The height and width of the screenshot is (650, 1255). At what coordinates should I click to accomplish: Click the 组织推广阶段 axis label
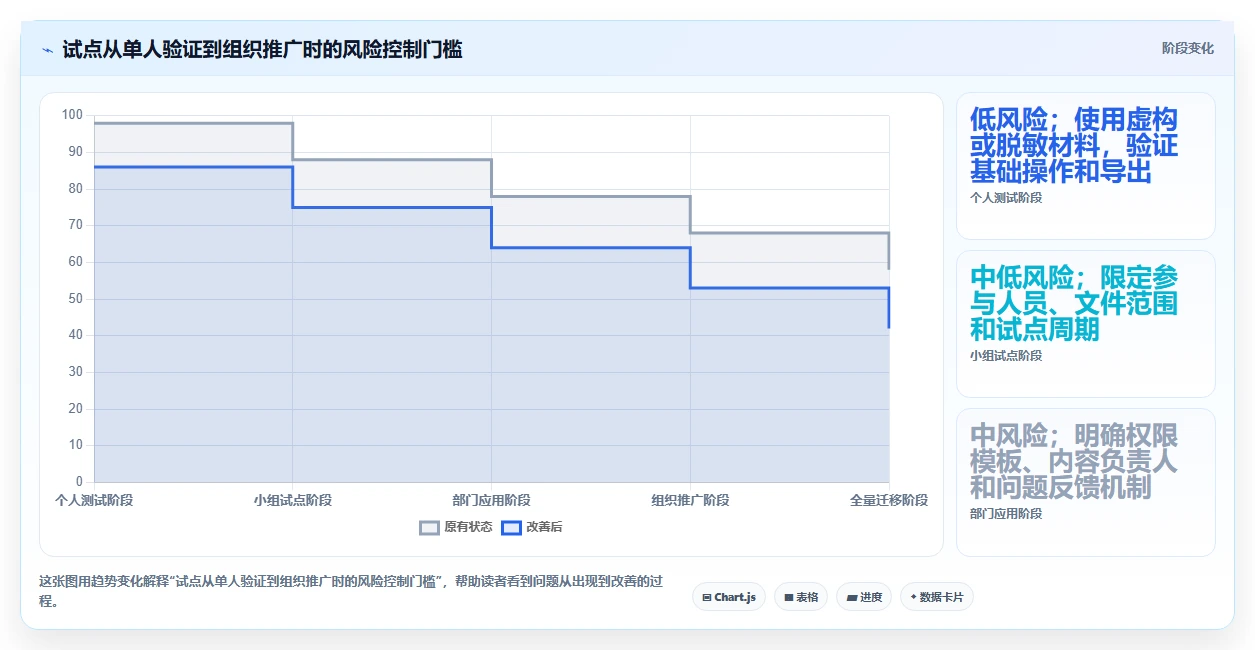click(x=690, y=500)
